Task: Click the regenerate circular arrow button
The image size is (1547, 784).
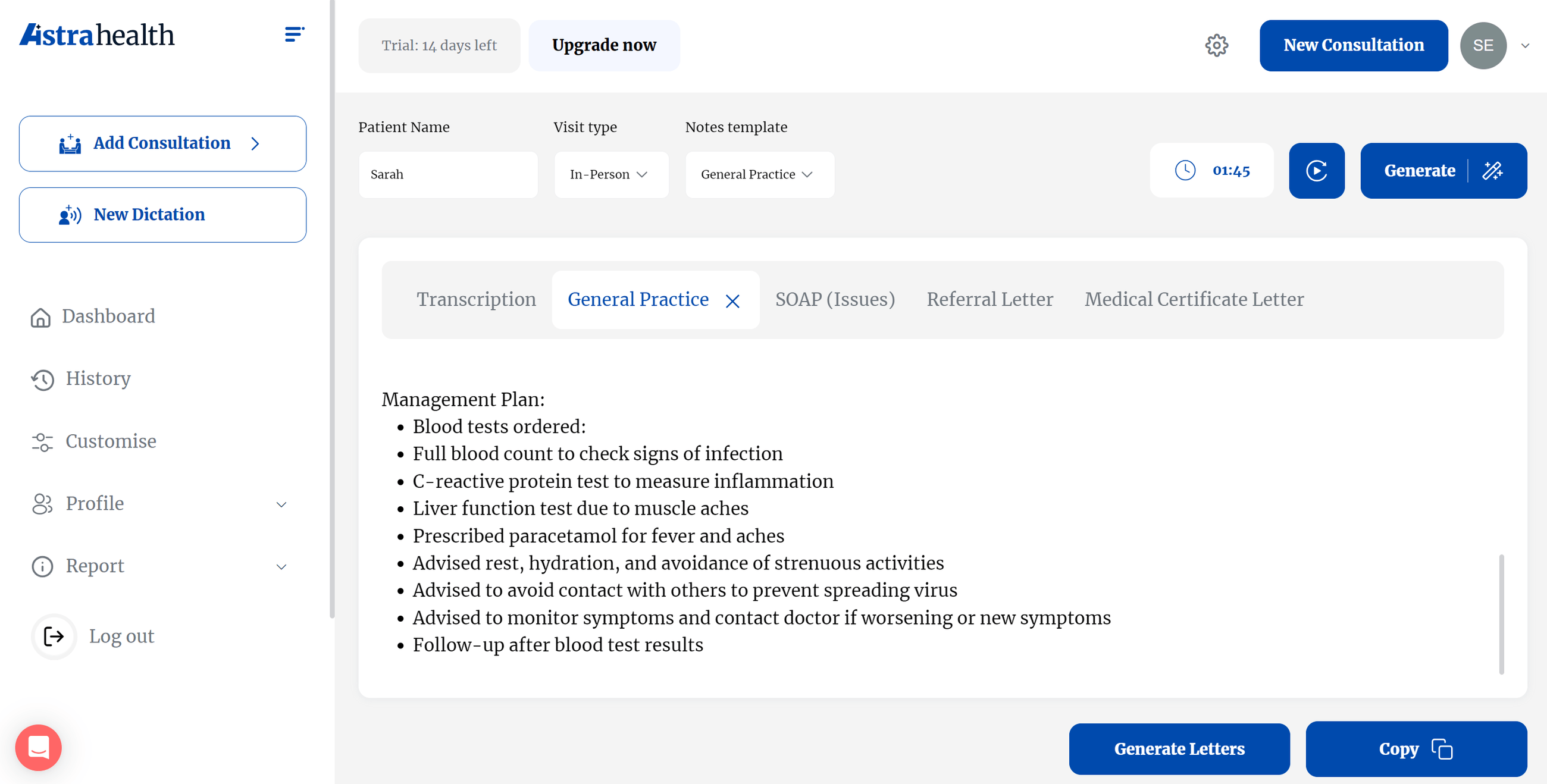Action: [x=1316, y=171]
